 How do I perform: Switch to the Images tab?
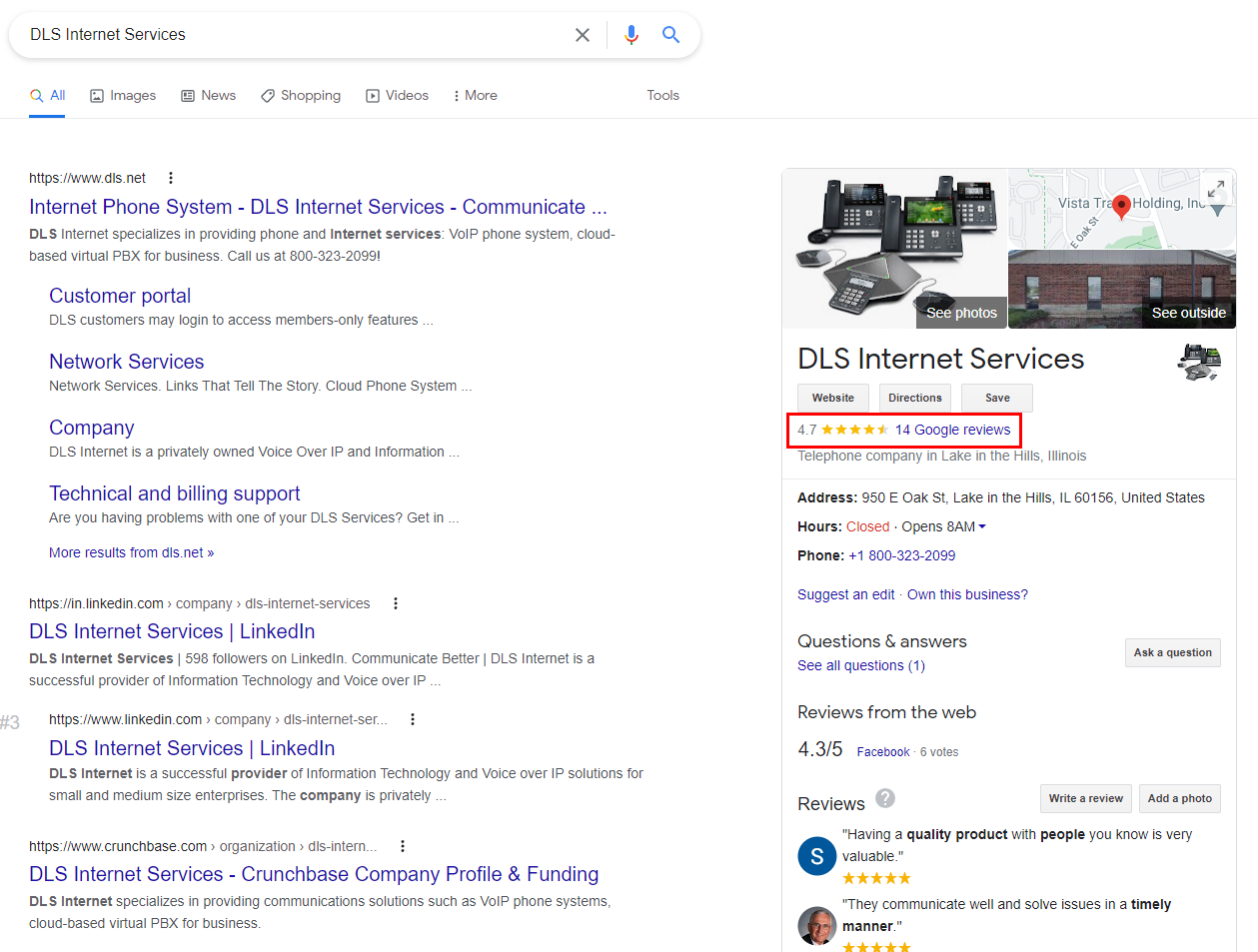click(123, 96)
